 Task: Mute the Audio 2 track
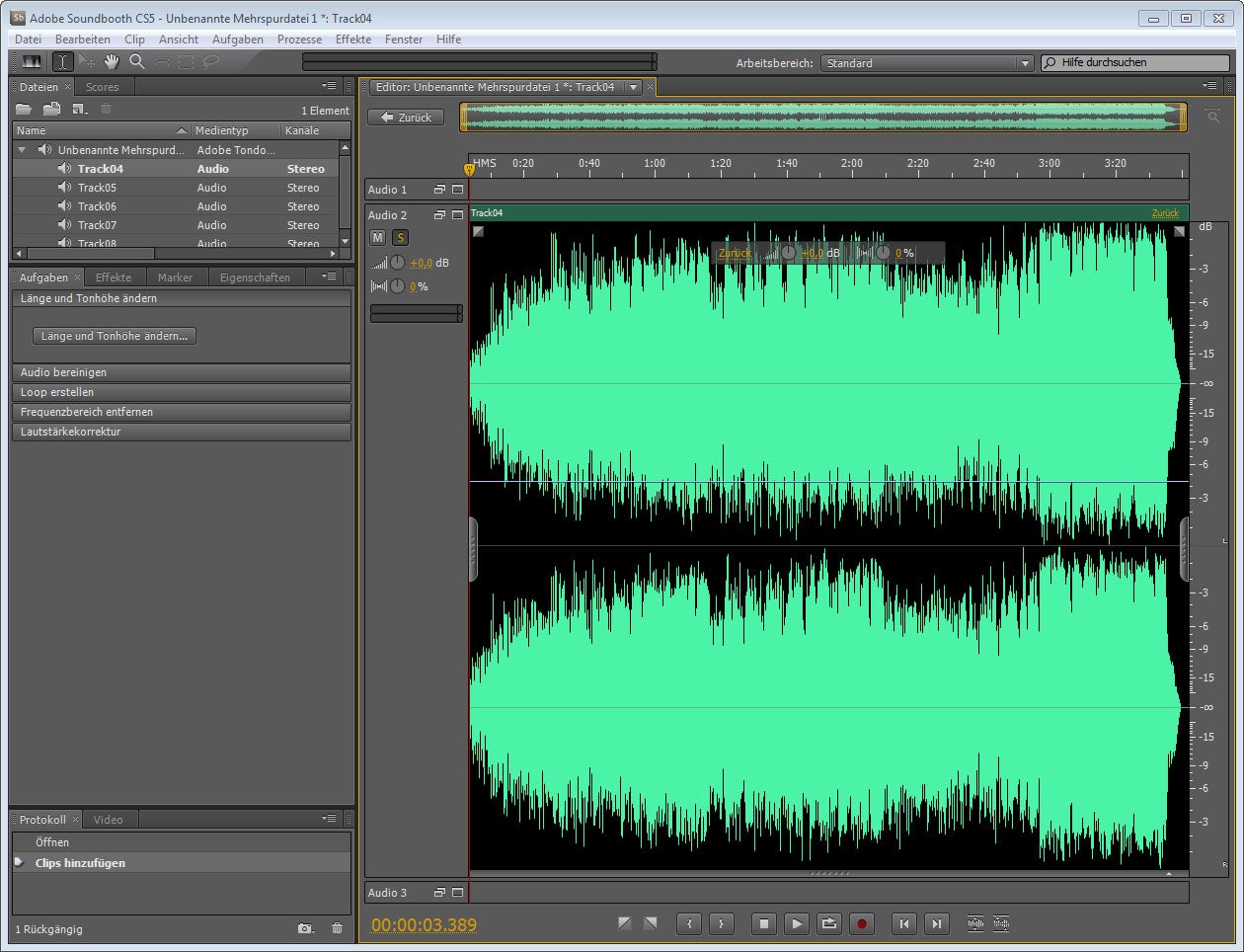click(377, 238)
